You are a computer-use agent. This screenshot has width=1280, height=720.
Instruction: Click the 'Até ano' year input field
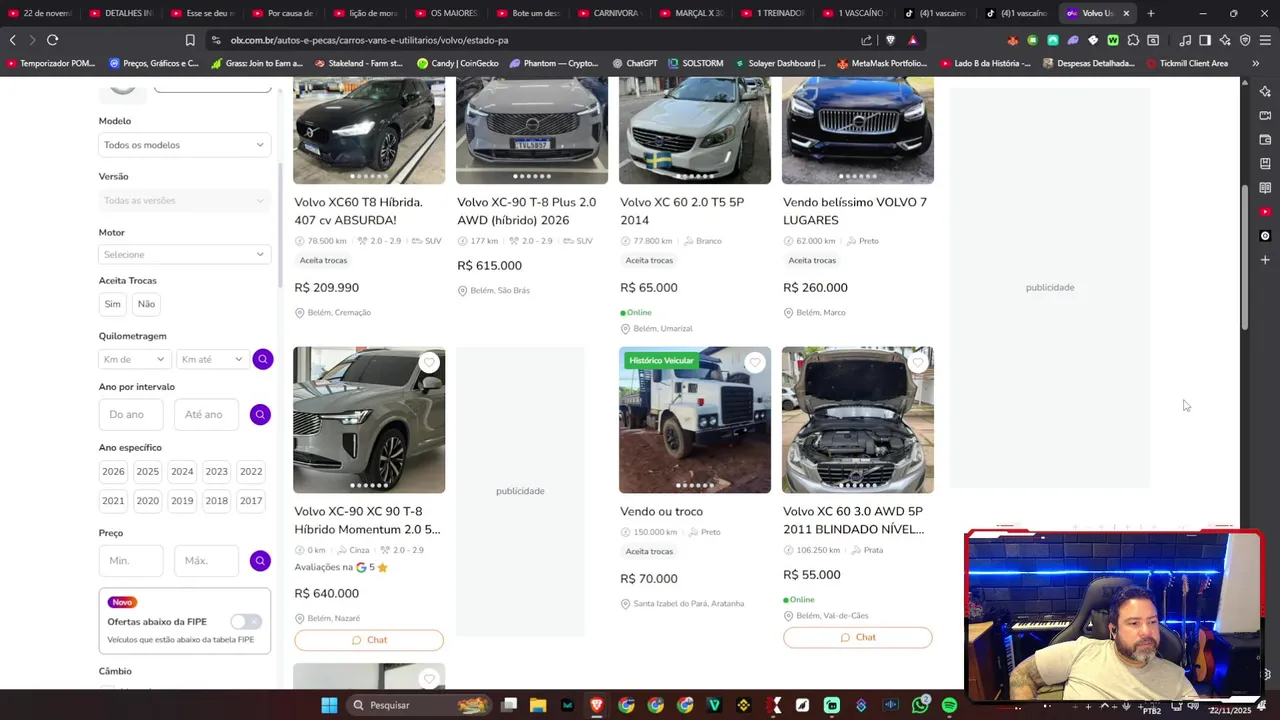click(206, 414)
